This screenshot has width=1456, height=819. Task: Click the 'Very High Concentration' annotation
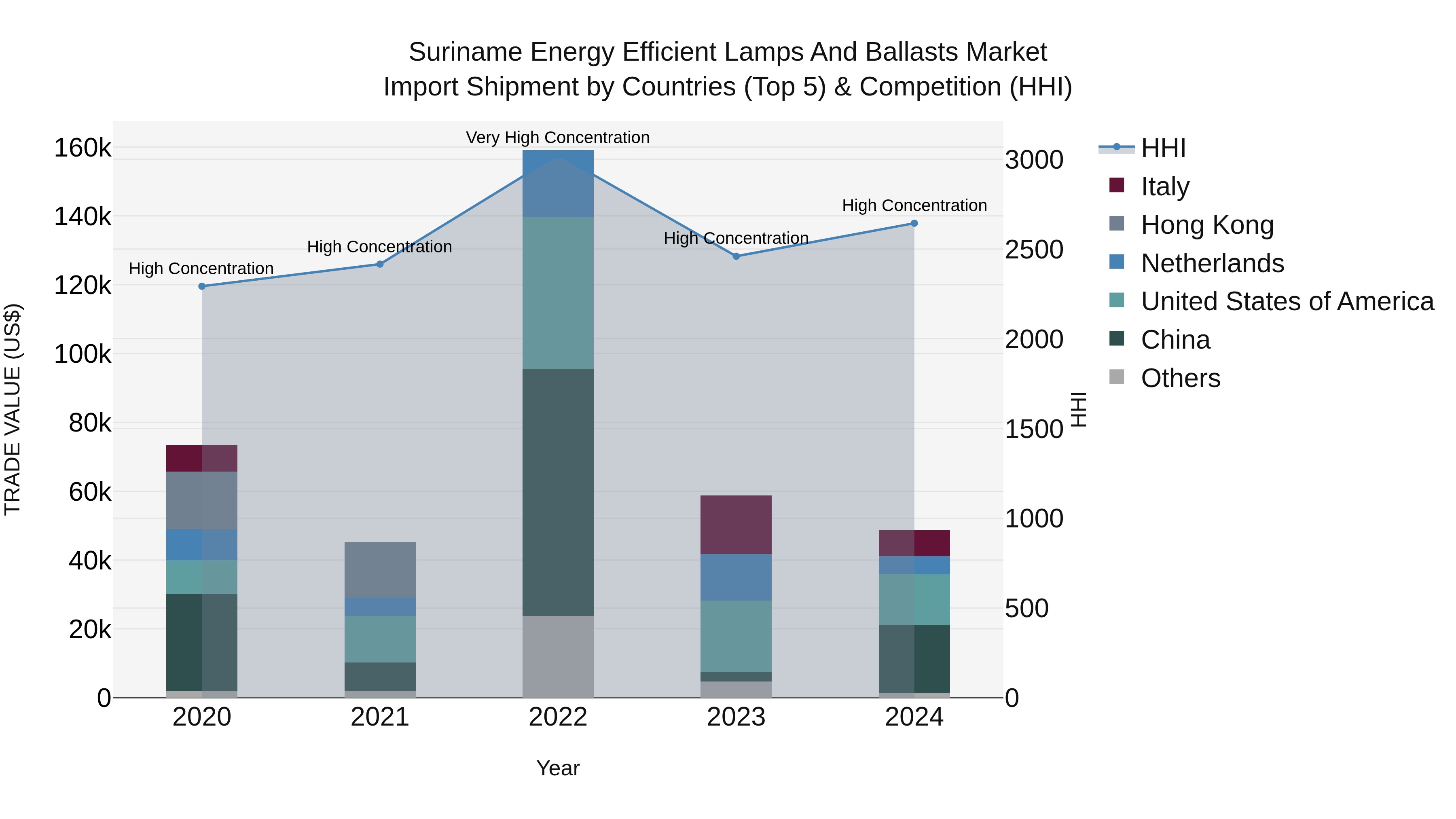pos(558,138)
